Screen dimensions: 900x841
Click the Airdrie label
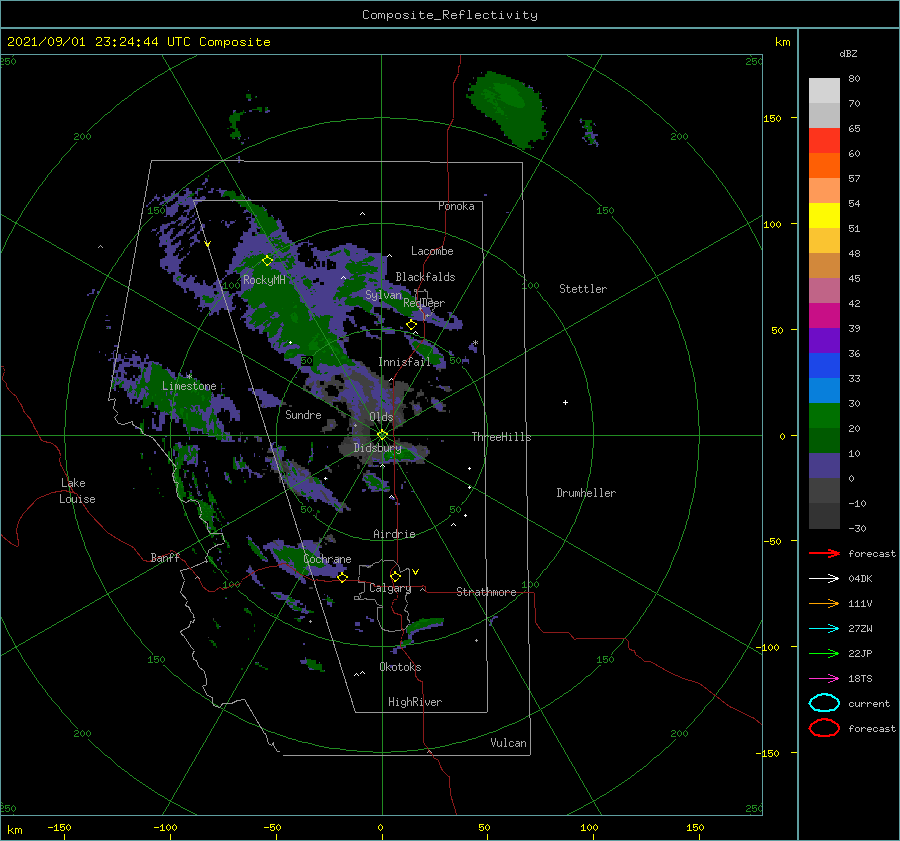pyautogui.click(x=394, y=534)
